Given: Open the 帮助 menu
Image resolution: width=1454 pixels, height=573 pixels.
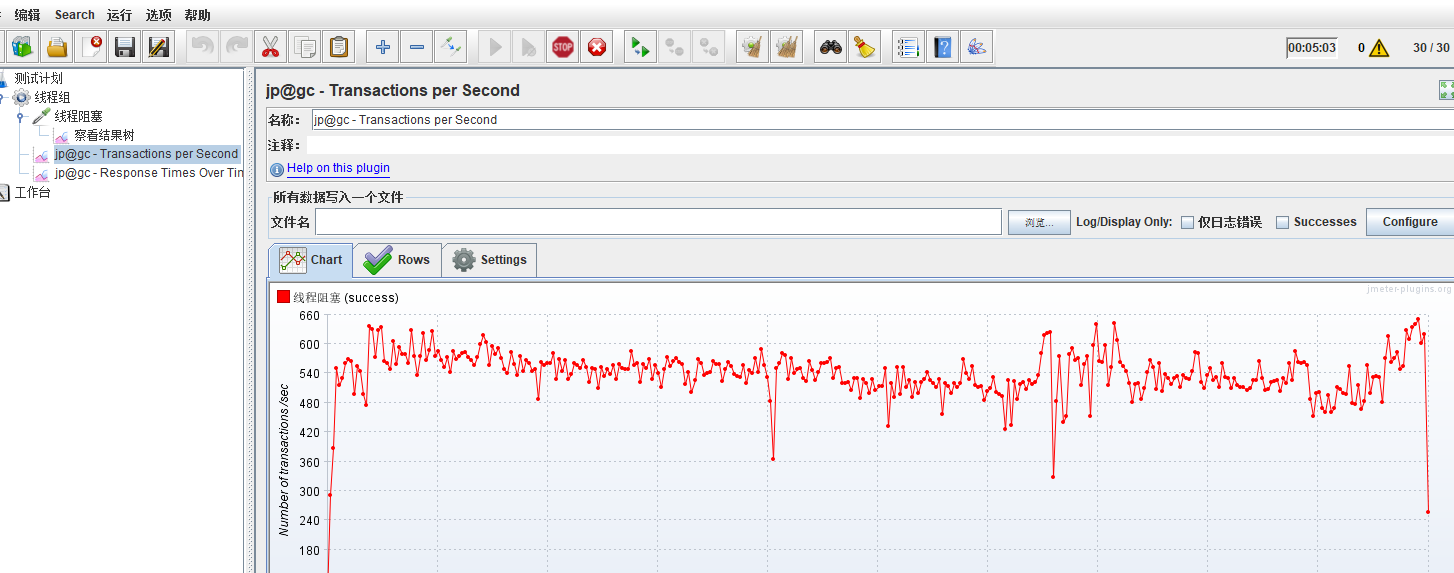Looking at the screenshot, I should [x=197, y=15].
